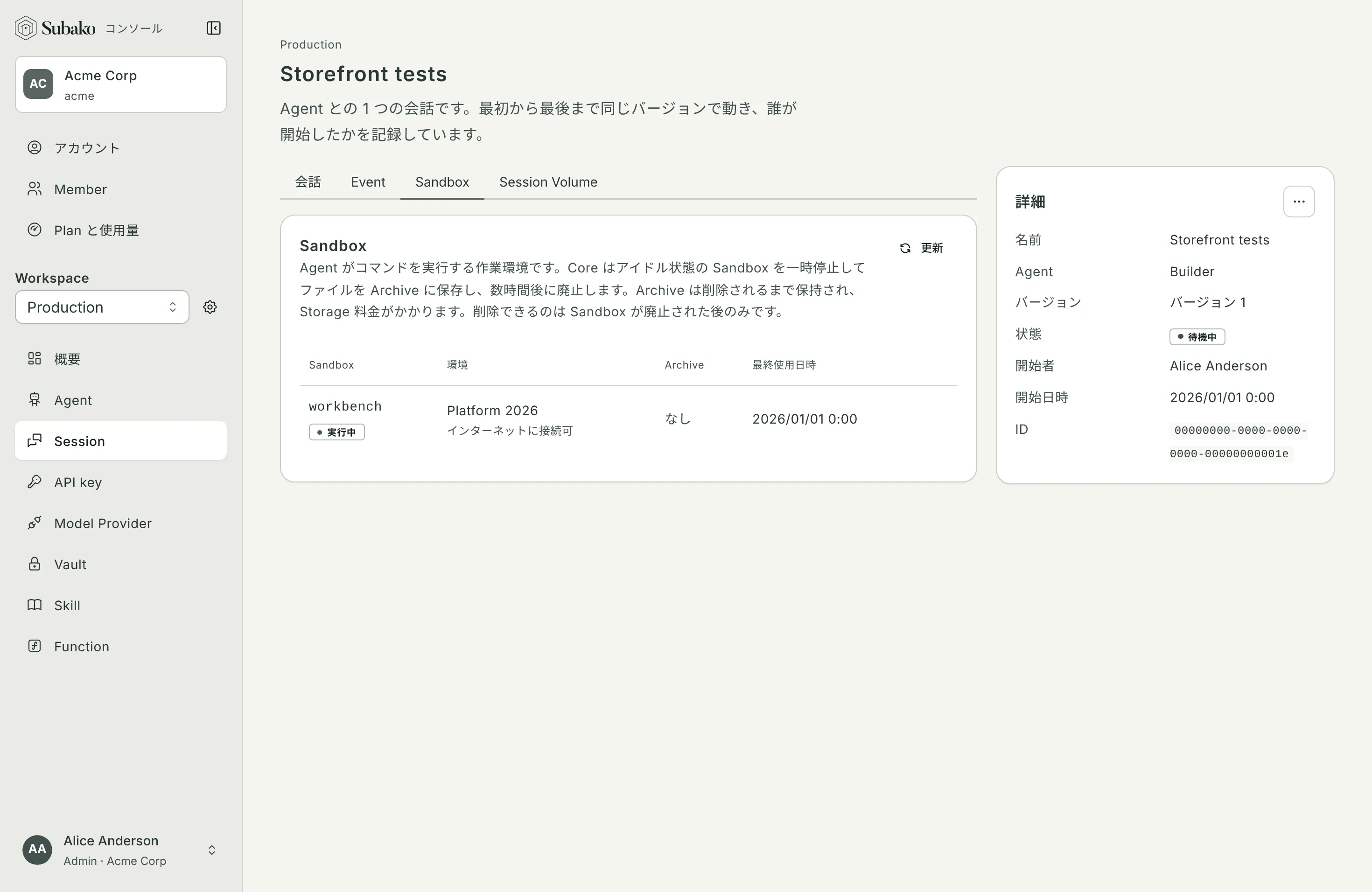This screenshot has height=892, width=1372.
Task: Click the API key icon
Action: pos(35,482)
